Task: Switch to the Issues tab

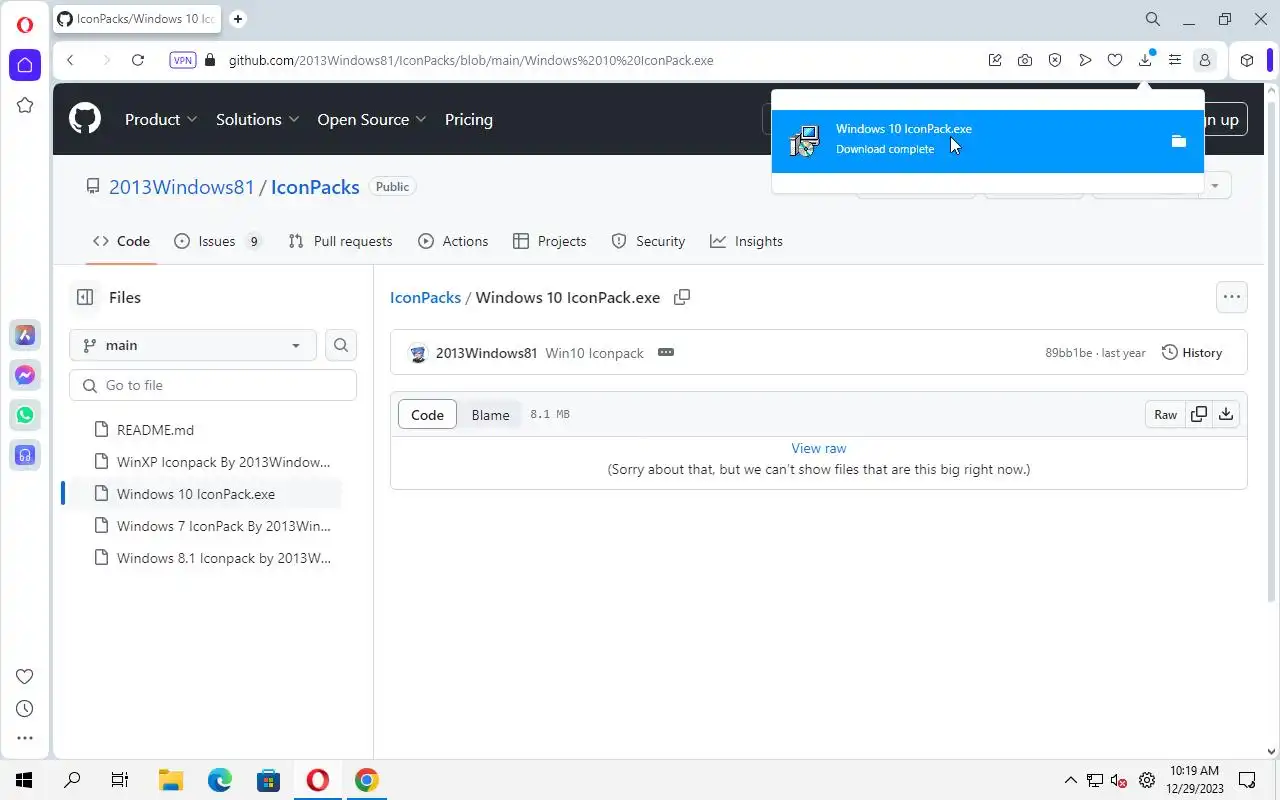Action: [218, 241]
